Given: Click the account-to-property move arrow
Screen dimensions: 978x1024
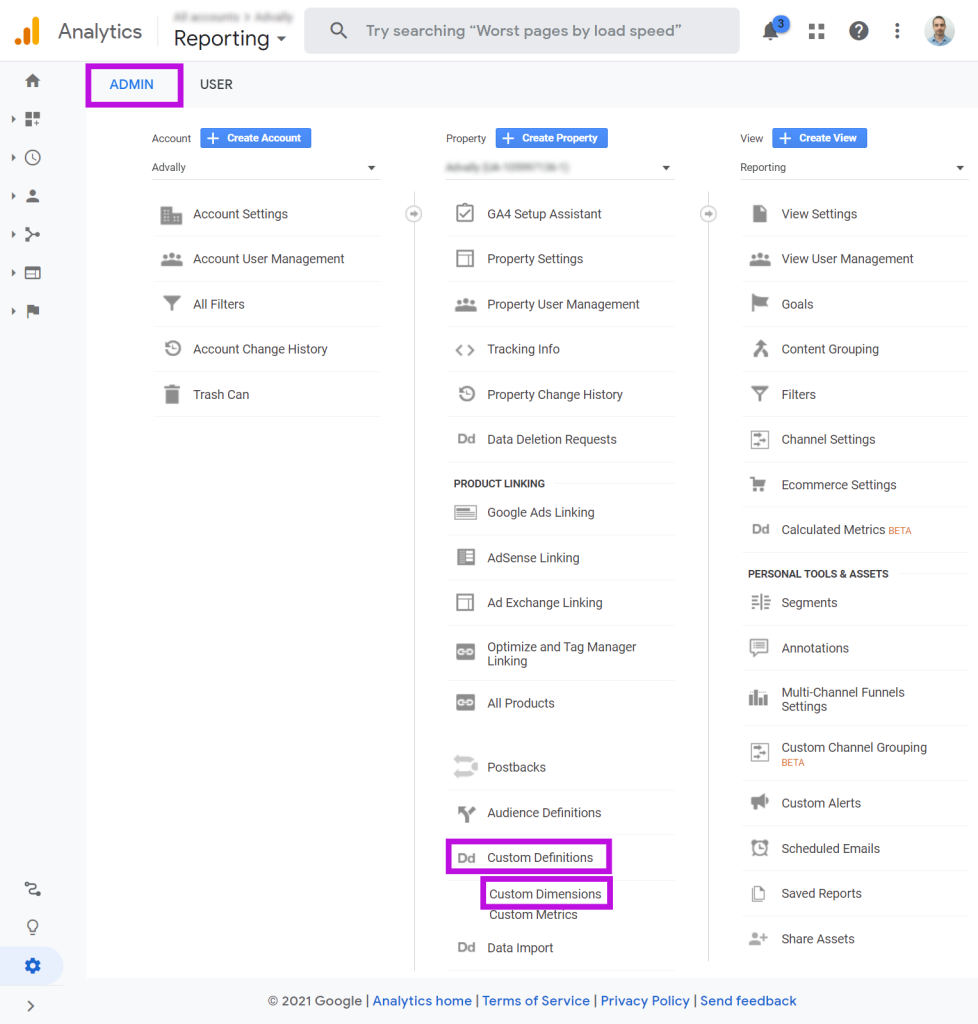Looking at the screenshot, I should pyautogui.click(x=413, y=214).
